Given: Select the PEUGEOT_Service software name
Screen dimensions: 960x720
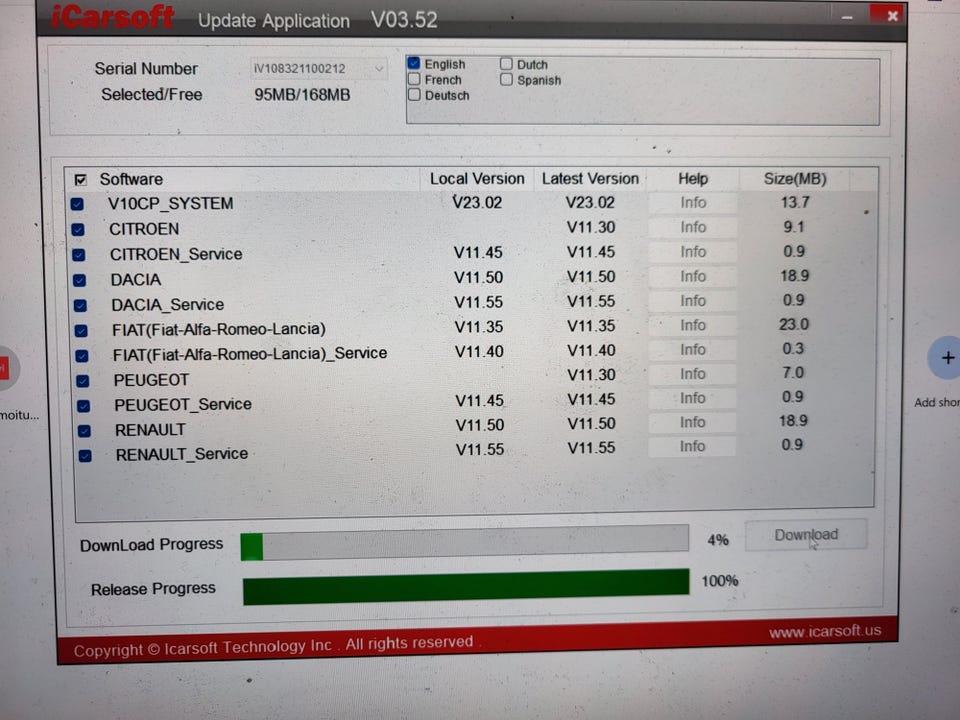Looking at the screenshot, I should pos(182,405).
